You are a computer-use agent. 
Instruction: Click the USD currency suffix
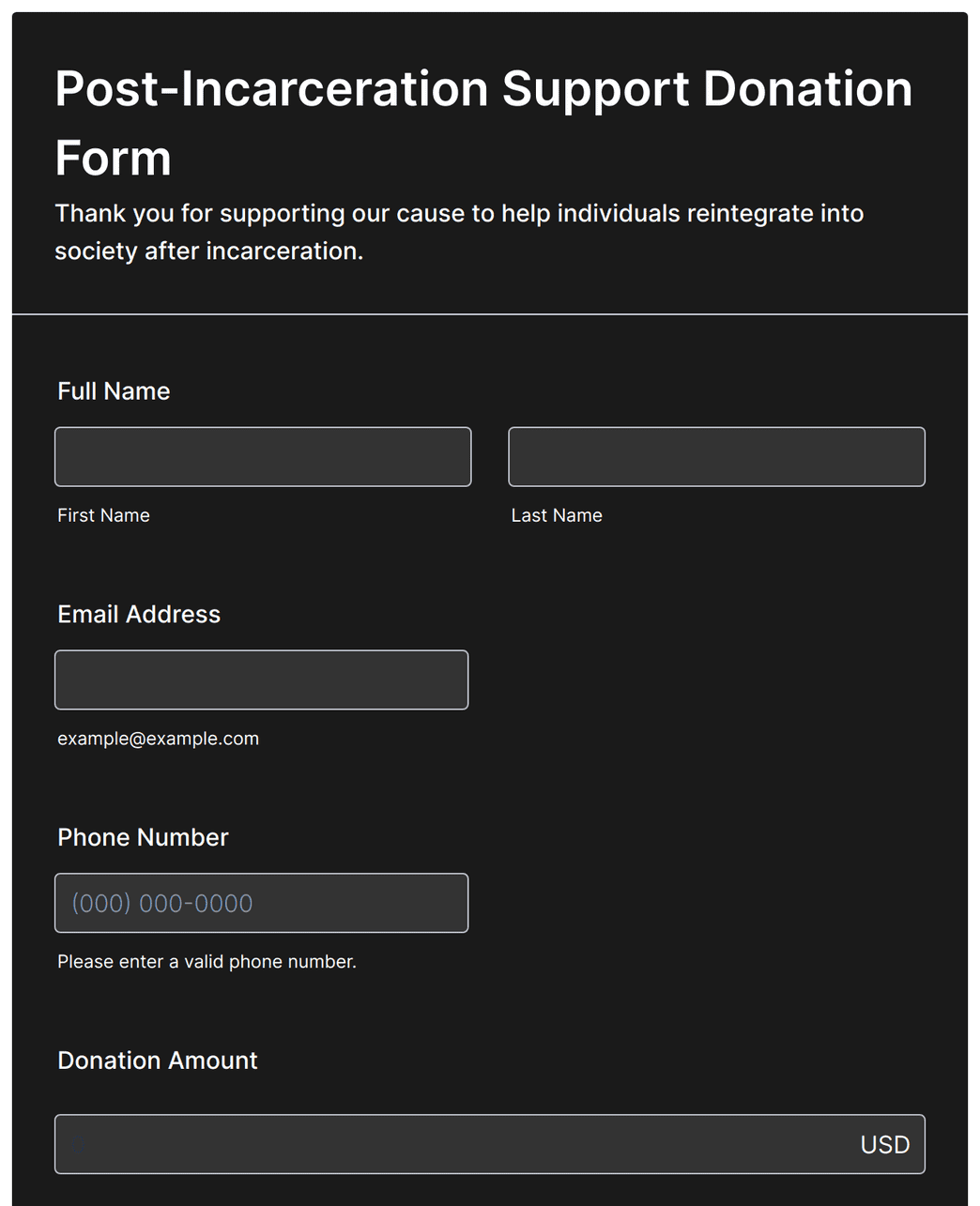point(885,1145)
